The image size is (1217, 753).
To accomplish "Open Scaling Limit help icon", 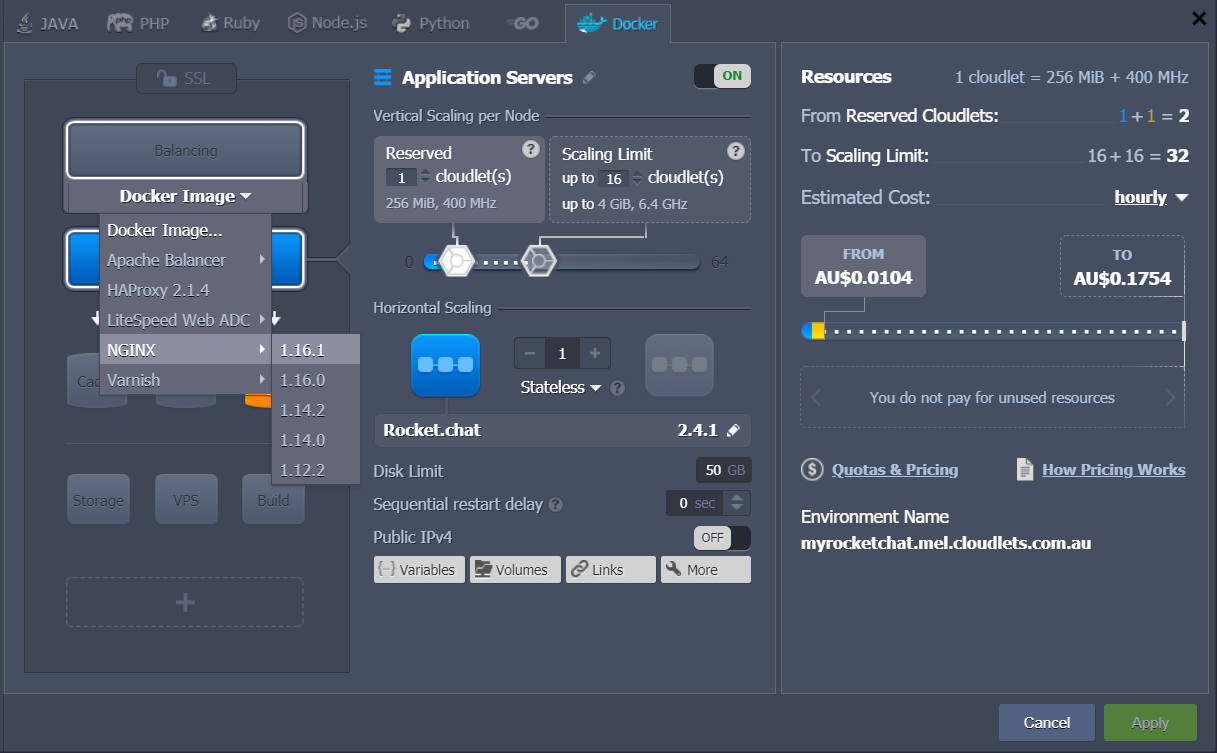I will [736, 151].
